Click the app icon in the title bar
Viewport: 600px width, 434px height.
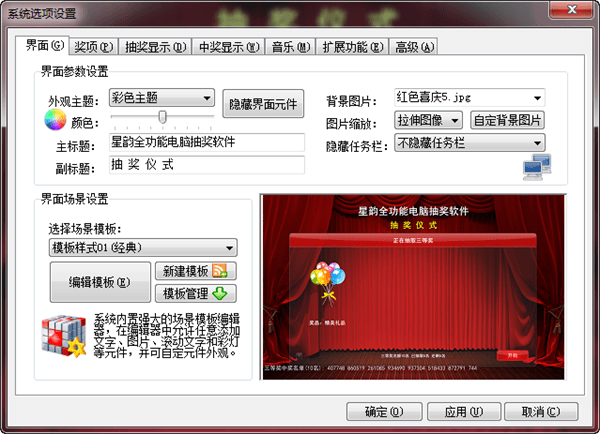pos(12,12)
